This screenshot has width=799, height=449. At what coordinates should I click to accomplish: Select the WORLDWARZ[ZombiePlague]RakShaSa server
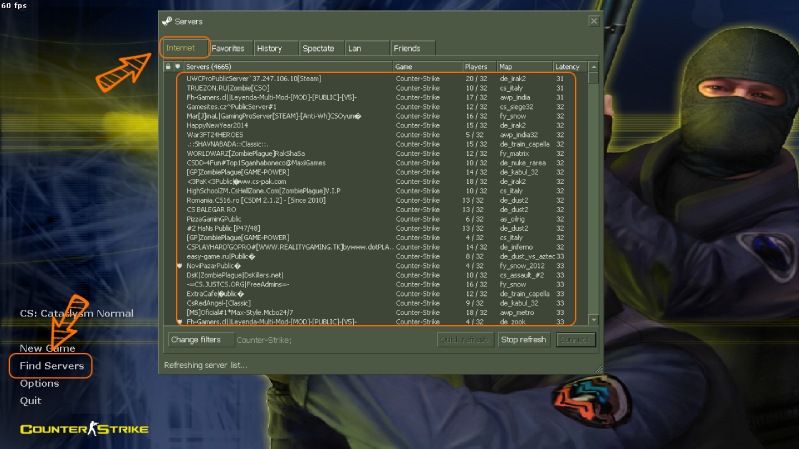coord(376,153)
